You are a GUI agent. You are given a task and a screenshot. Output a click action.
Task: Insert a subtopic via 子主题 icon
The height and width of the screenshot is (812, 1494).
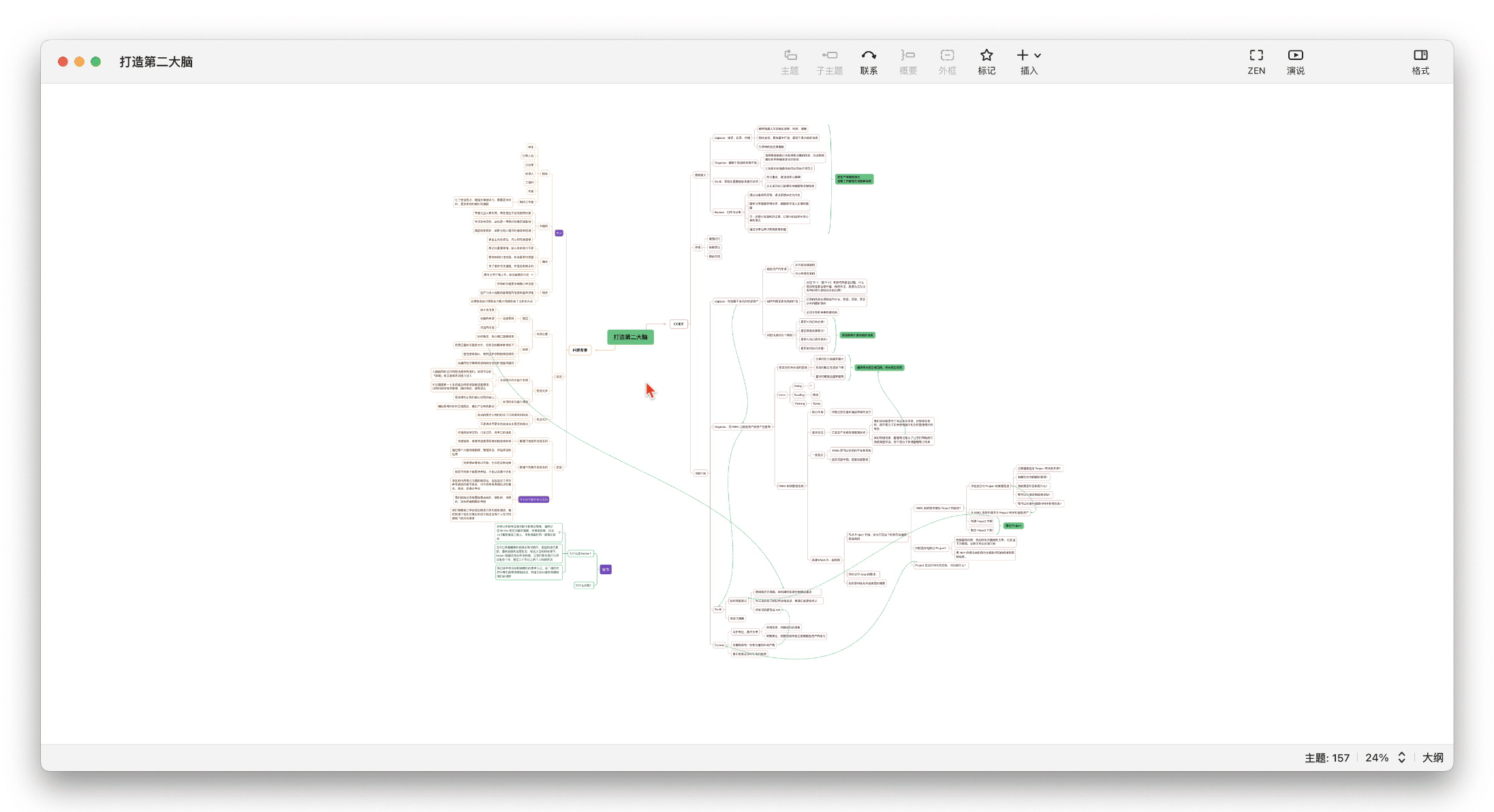coord(829,55)
